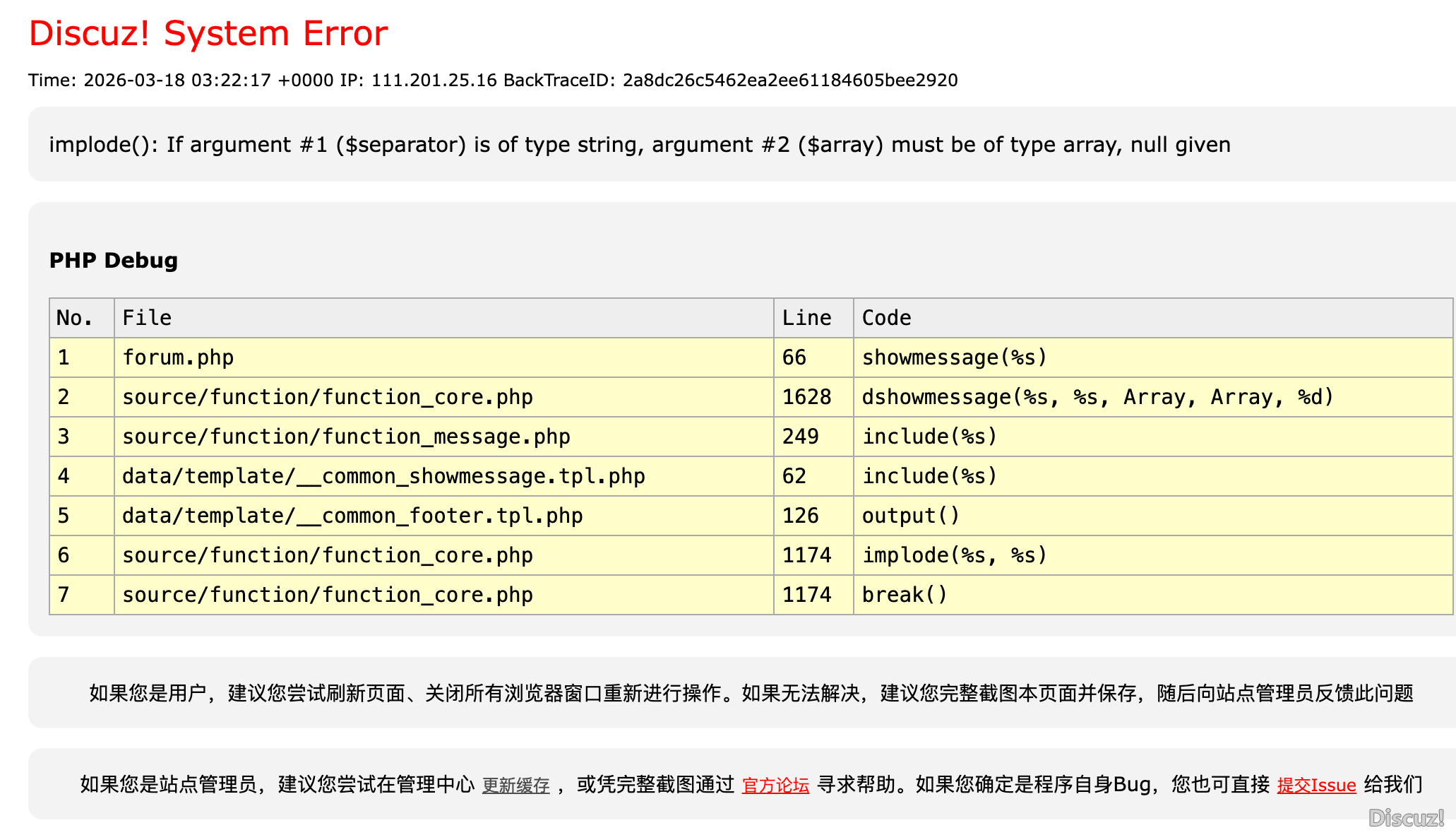Screen dimensions: 1456x835
Task: Click the break() code cell
Action: (904, 595)
